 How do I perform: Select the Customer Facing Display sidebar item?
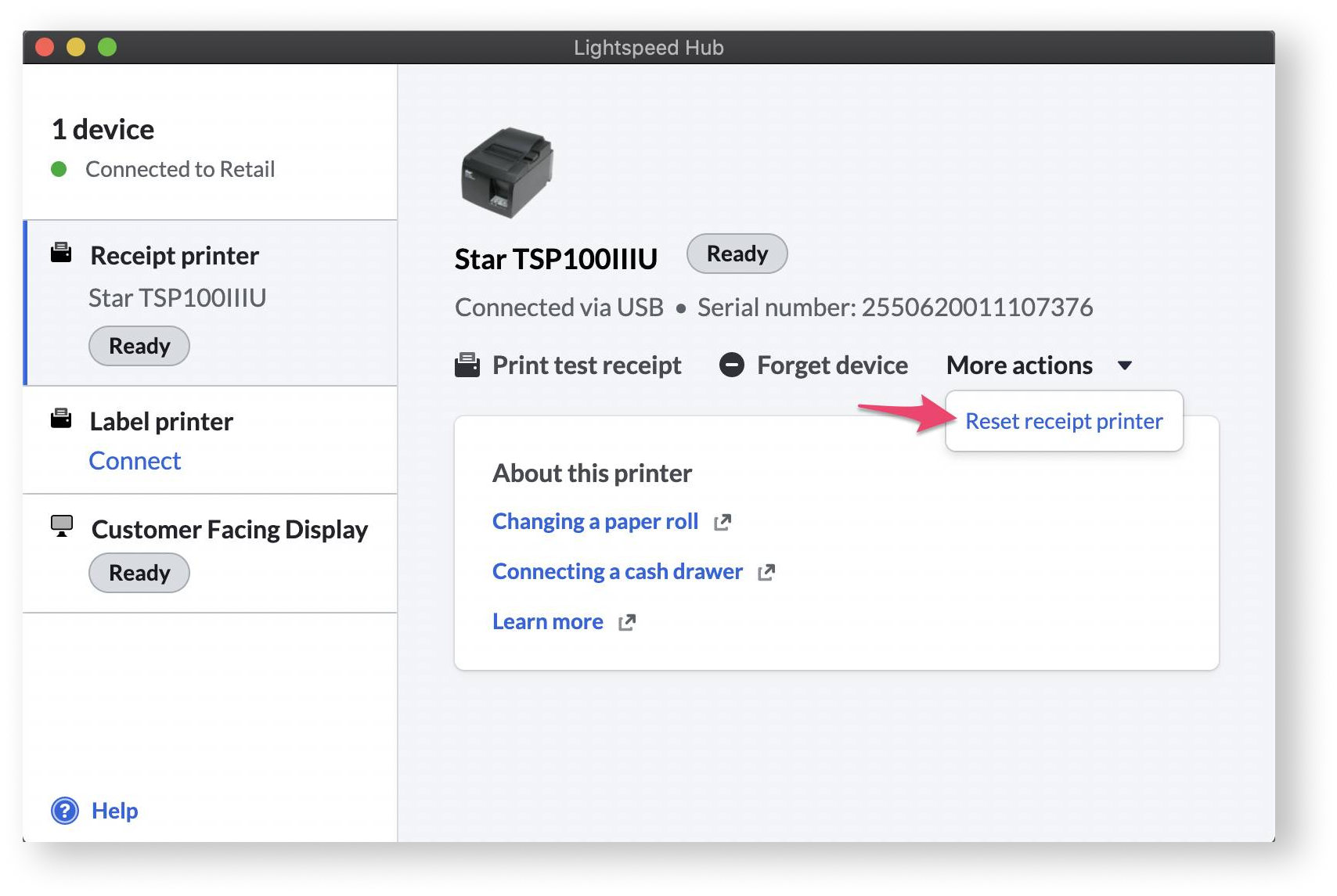click(x=211, y=553)
